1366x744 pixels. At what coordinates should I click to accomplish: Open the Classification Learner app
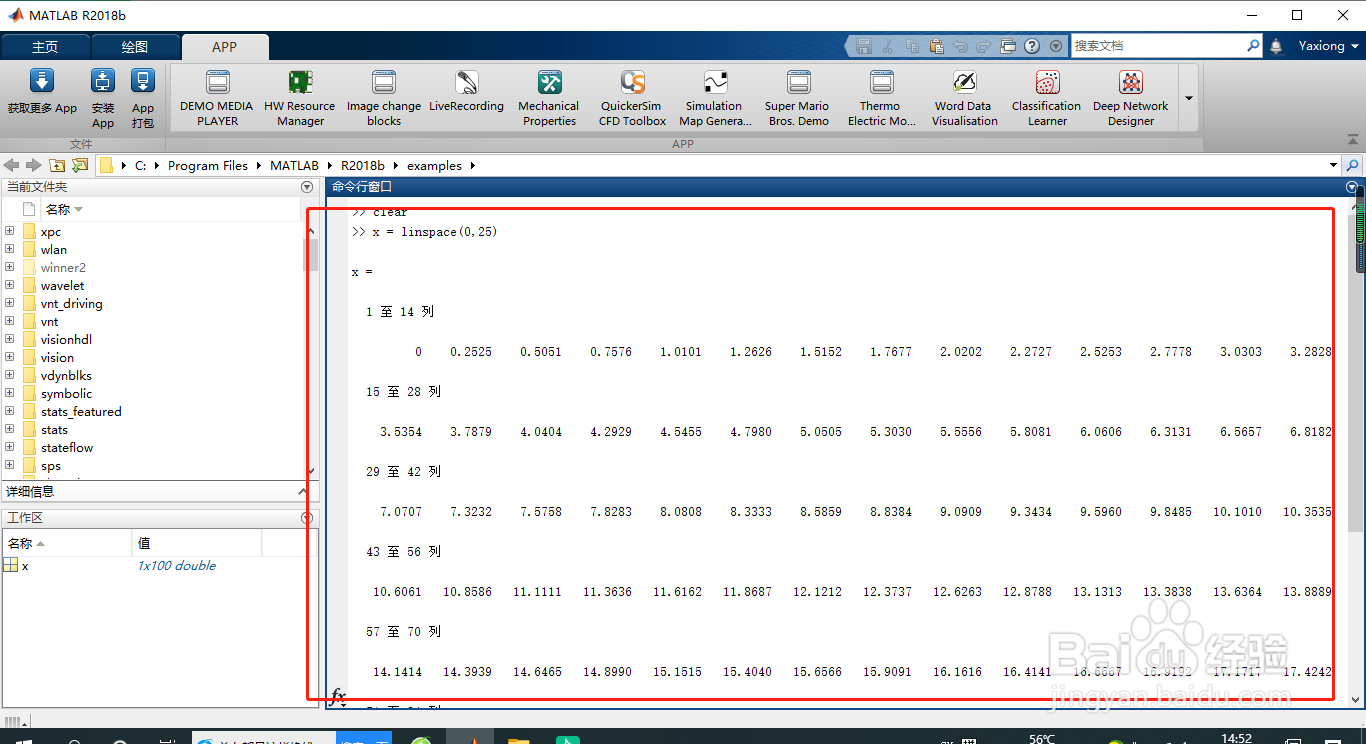pos(1046,98)
